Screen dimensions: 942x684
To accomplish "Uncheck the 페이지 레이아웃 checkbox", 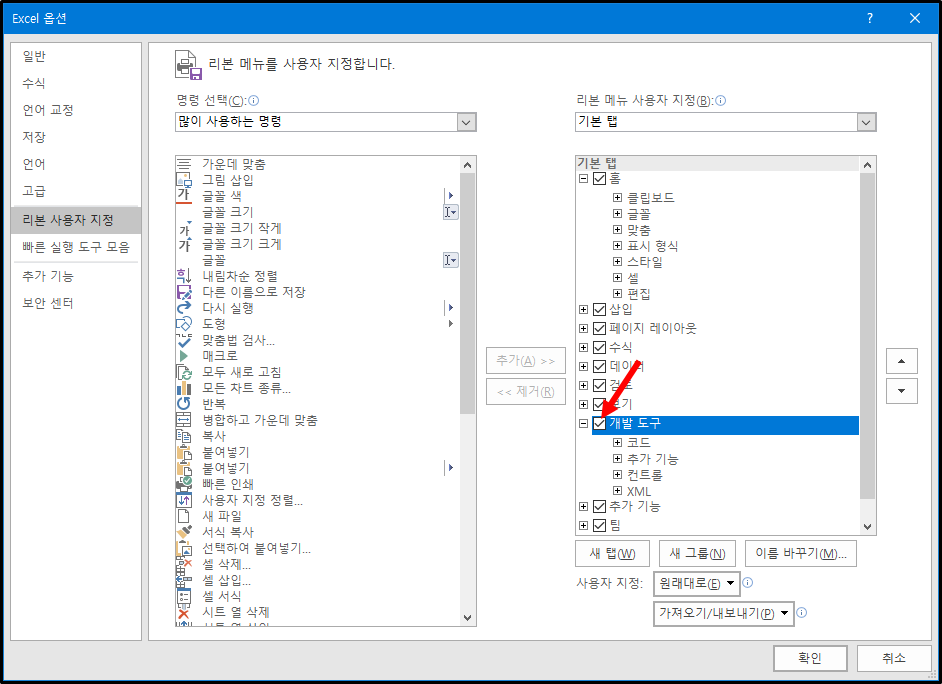I will click(x=599, y=328).
